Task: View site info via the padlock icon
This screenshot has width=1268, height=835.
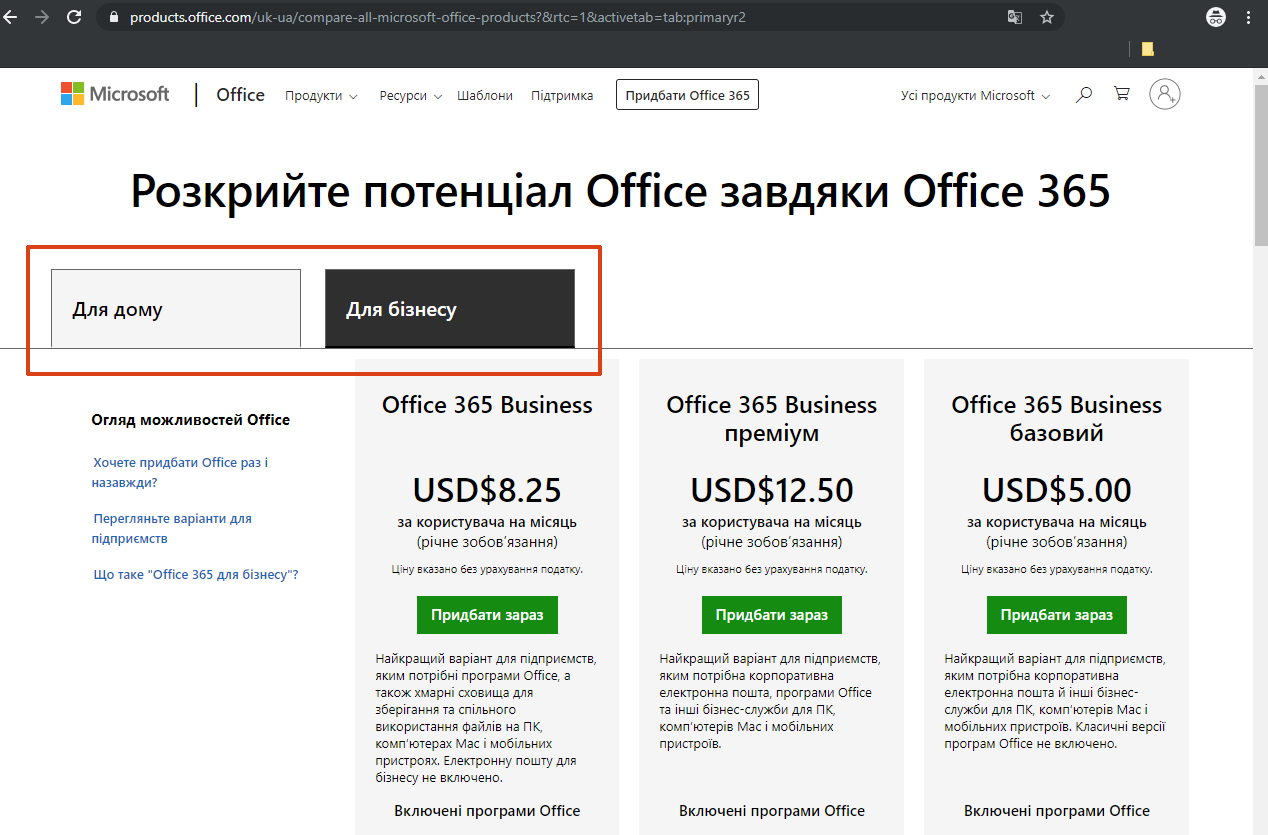Action: click(x=112, y=18)
